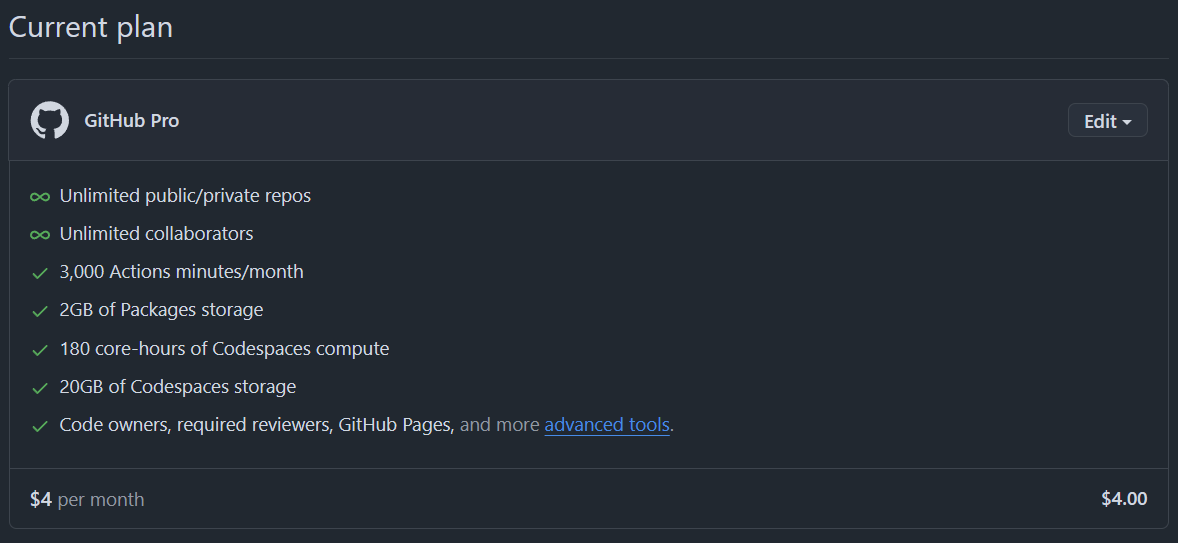
Task: Click the Unlimited collaborators feature text
Action: pyautogui.click(x=156, y=234)
